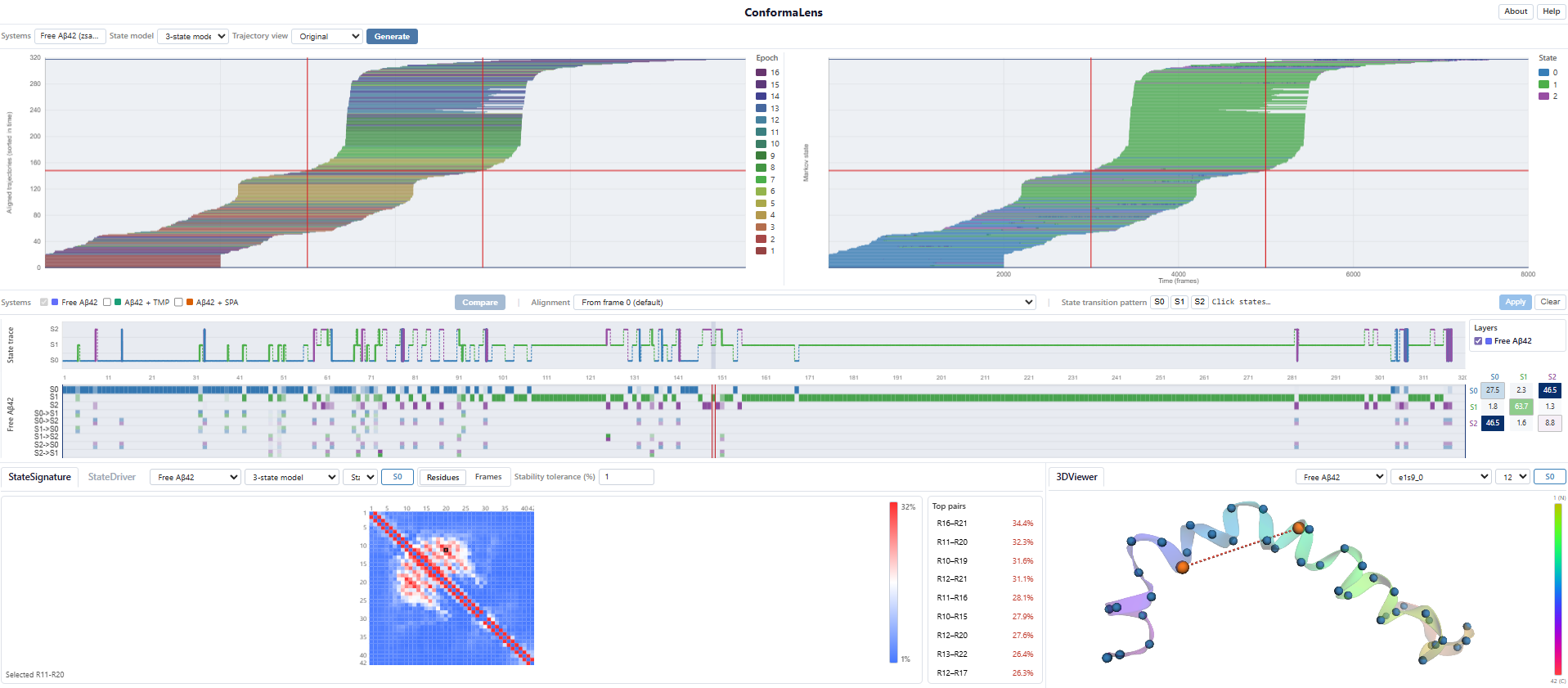Click the 3DViewer tab

coord(1076,477)
